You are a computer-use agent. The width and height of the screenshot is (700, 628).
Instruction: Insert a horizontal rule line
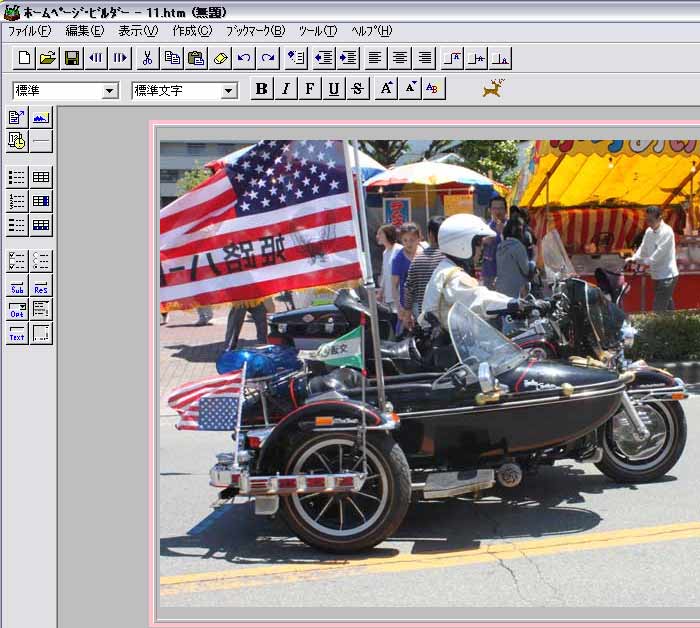coord(41,141)
